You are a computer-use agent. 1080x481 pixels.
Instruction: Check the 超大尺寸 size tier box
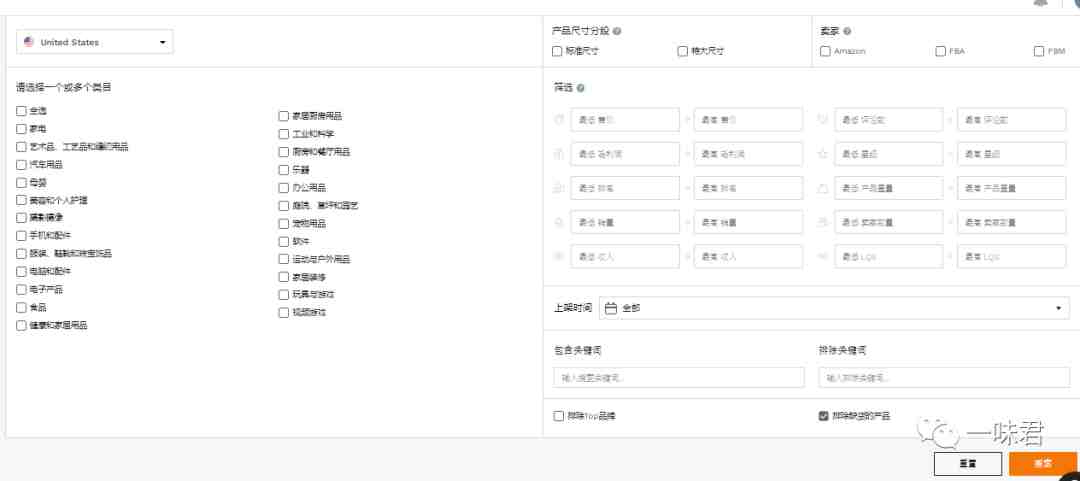click(x=683, y=51)
